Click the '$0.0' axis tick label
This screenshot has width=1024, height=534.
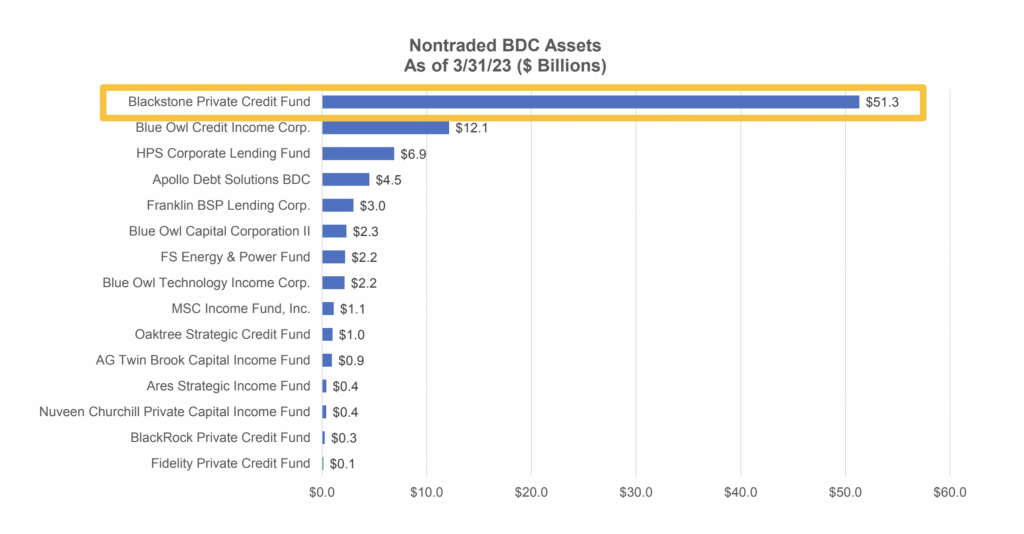pos(322,492)
